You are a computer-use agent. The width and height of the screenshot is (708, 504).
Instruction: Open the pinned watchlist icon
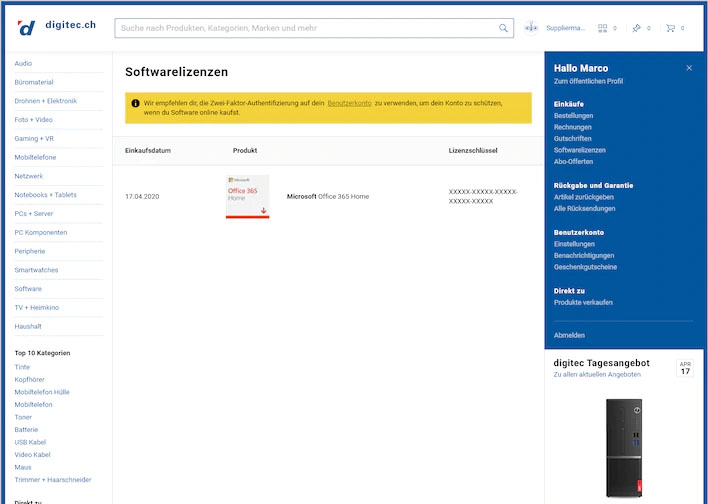pyautogui.click(x=636, y=28)
